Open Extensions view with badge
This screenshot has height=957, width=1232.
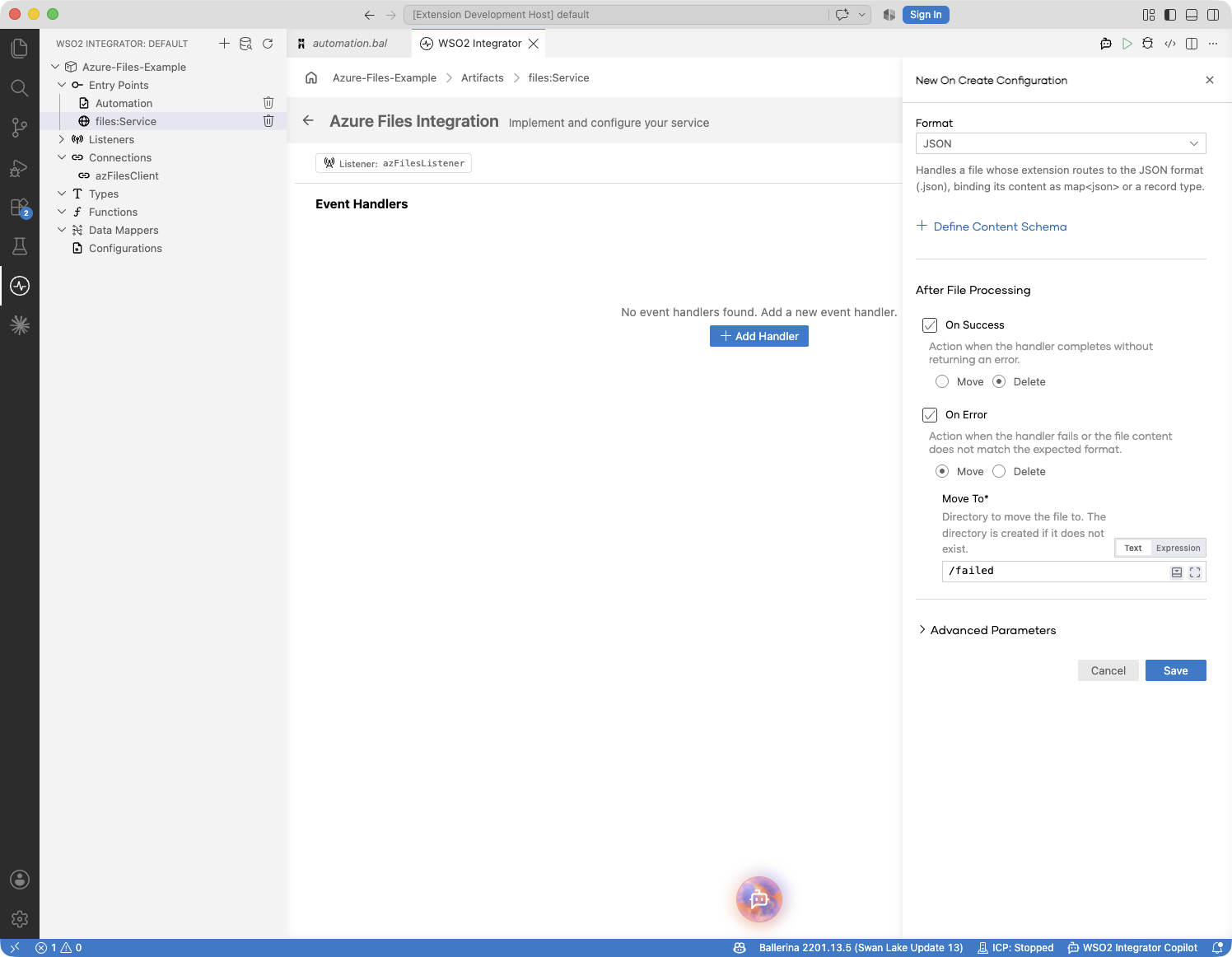pyautogui.click(x=20, y=207)
